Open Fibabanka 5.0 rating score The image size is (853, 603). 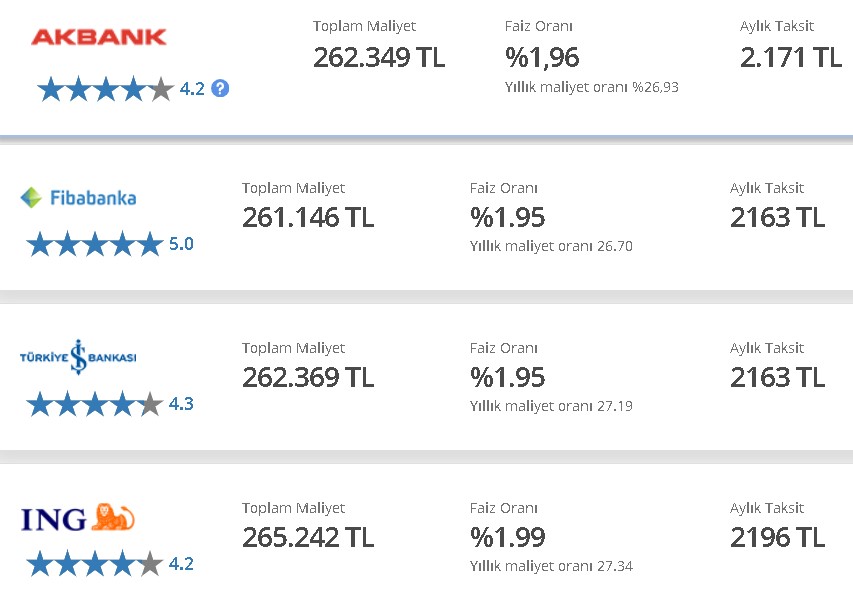tap(181, 244)
